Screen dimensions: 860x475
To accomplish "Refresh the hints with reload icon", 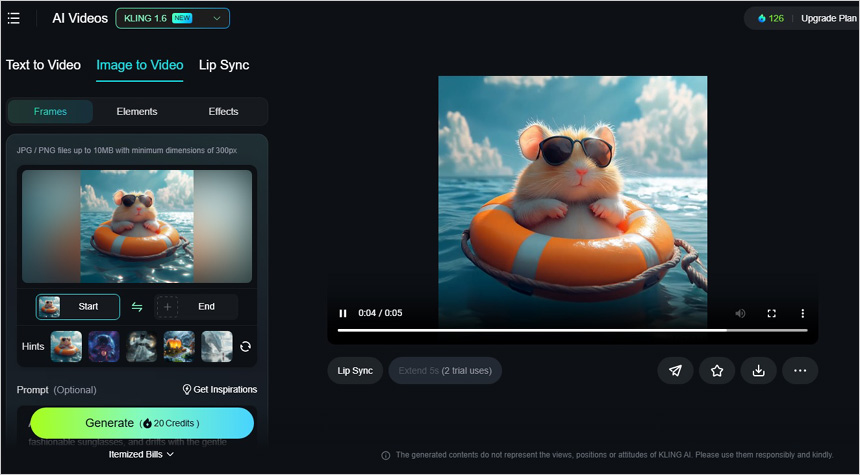I will [245, 347].
